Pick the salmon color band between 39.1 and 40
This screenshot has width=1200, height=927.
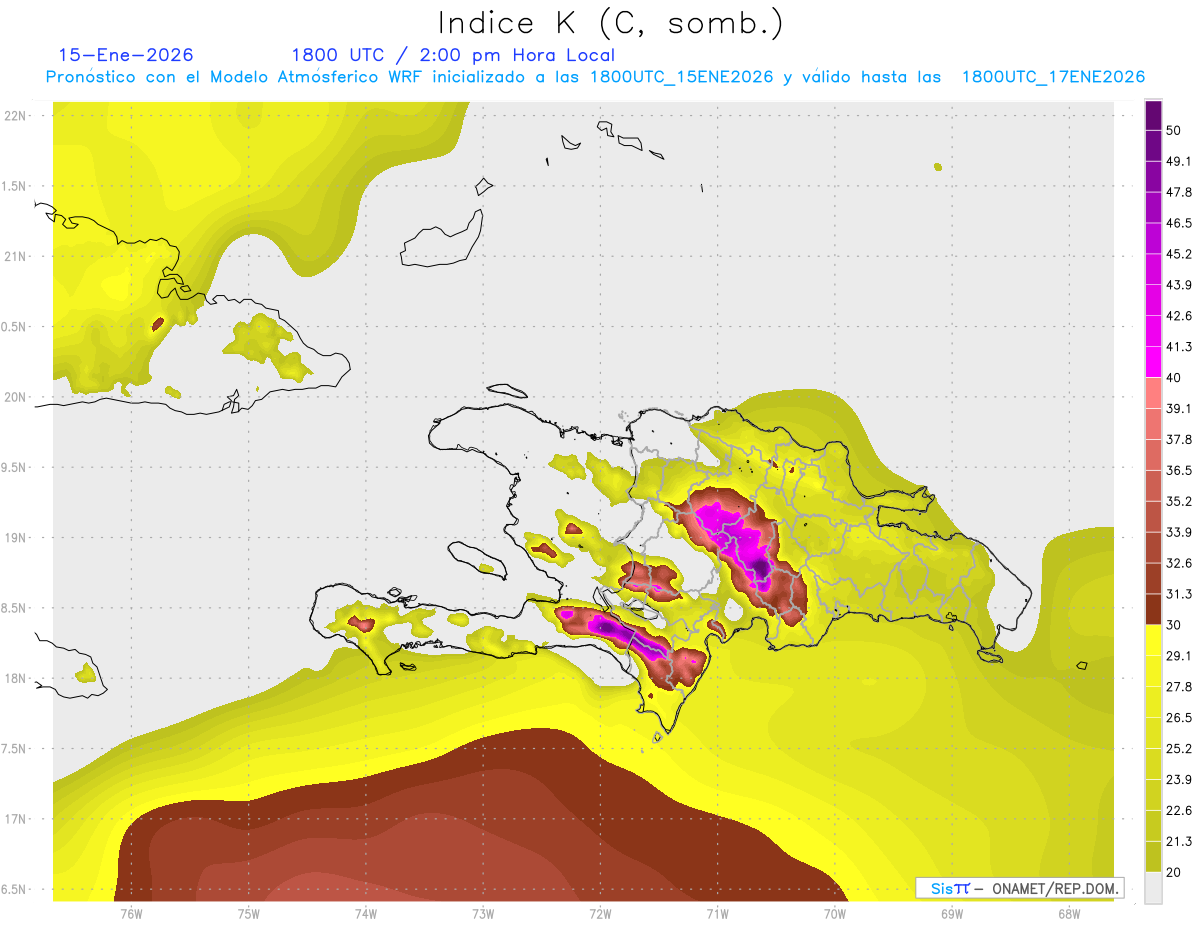point(1153,393)
